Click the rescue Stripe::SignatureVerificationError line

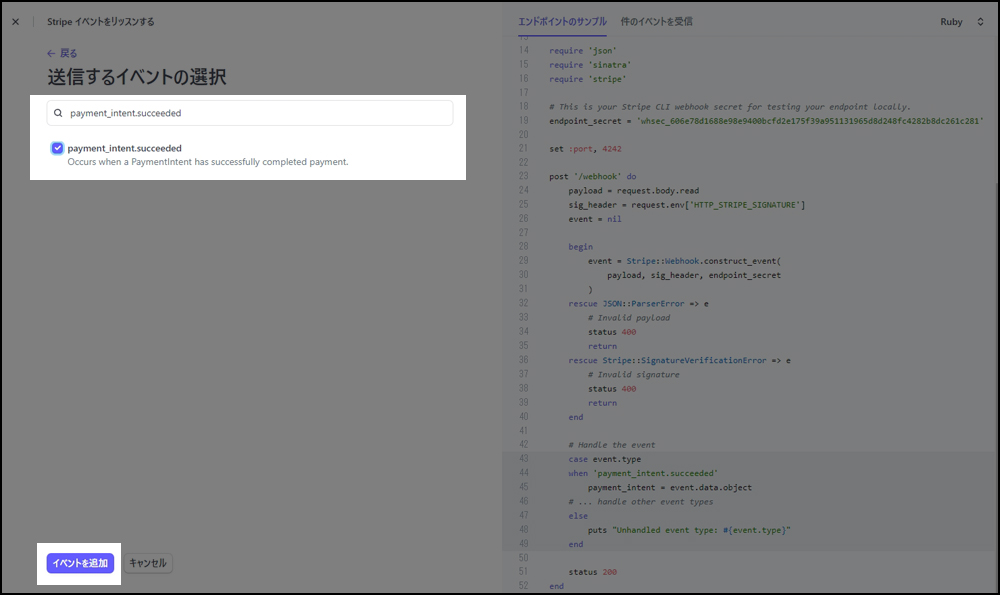(679, 360)
